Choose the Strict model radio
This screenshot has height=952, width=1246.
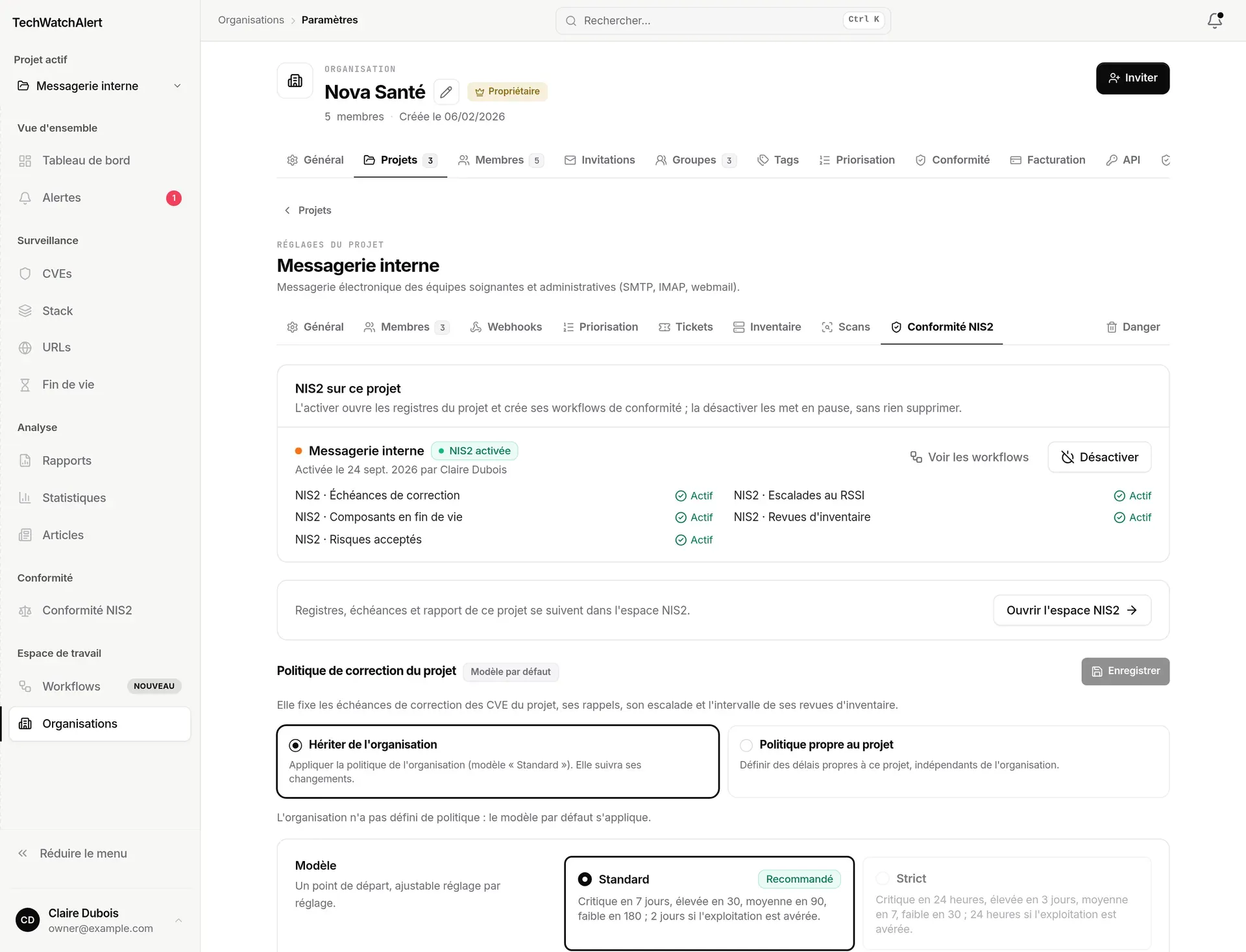(x=883, y=879)
